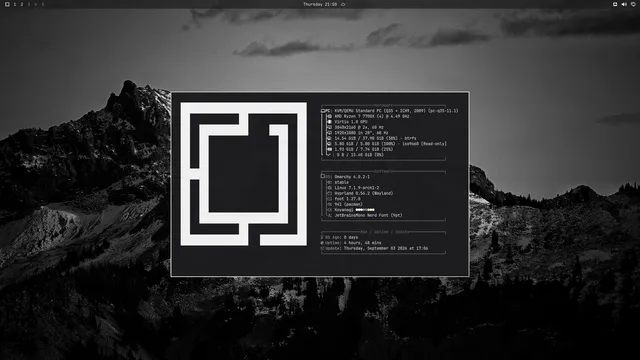Viewport: 640px width, 360px height.
Task: Click the display icon beside 3840x2160
Action: pos(329,127)
